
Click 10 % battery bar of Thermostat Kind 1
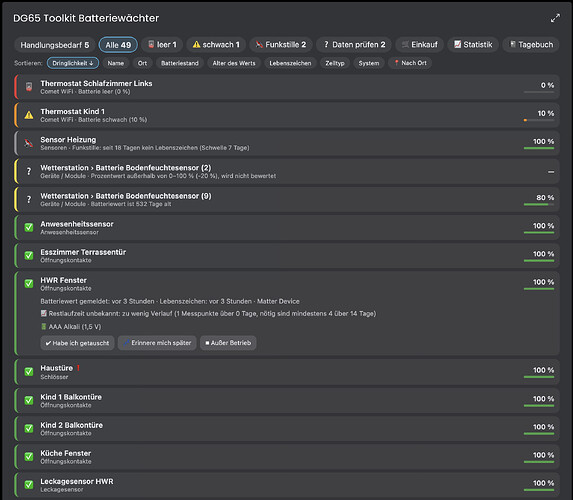click(539, 120)
